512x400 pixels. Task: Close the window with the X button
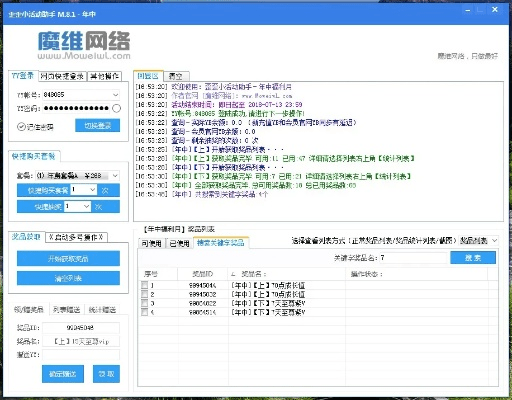[495, 10]
